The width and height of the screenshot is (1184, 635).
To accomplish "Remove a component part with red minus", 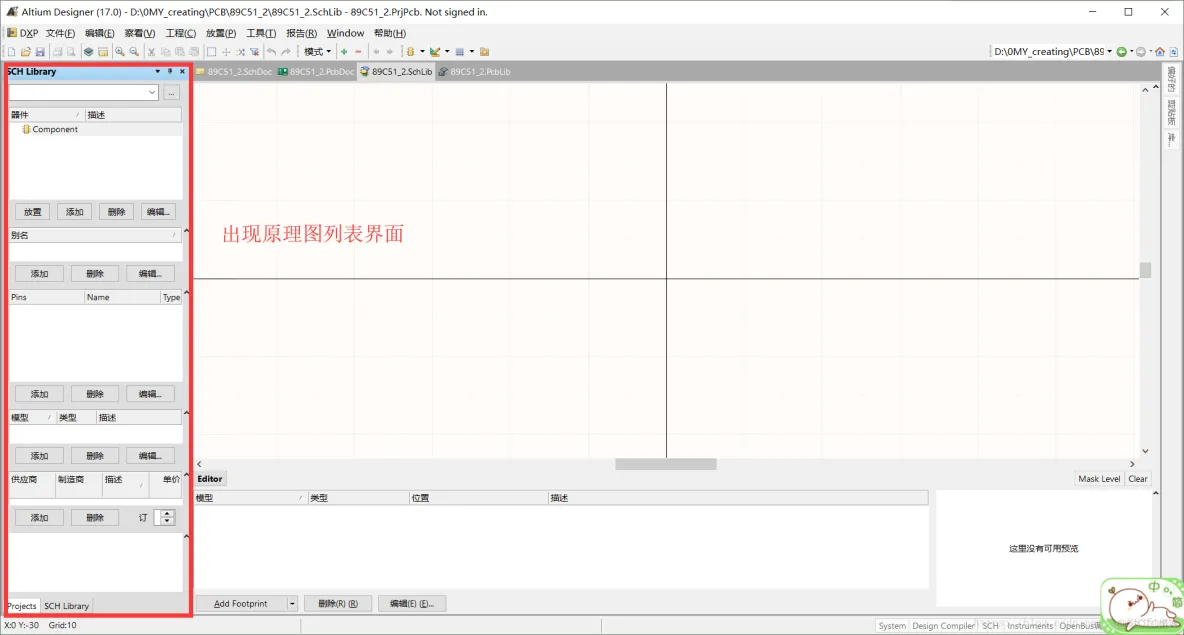I will [359, 52].
